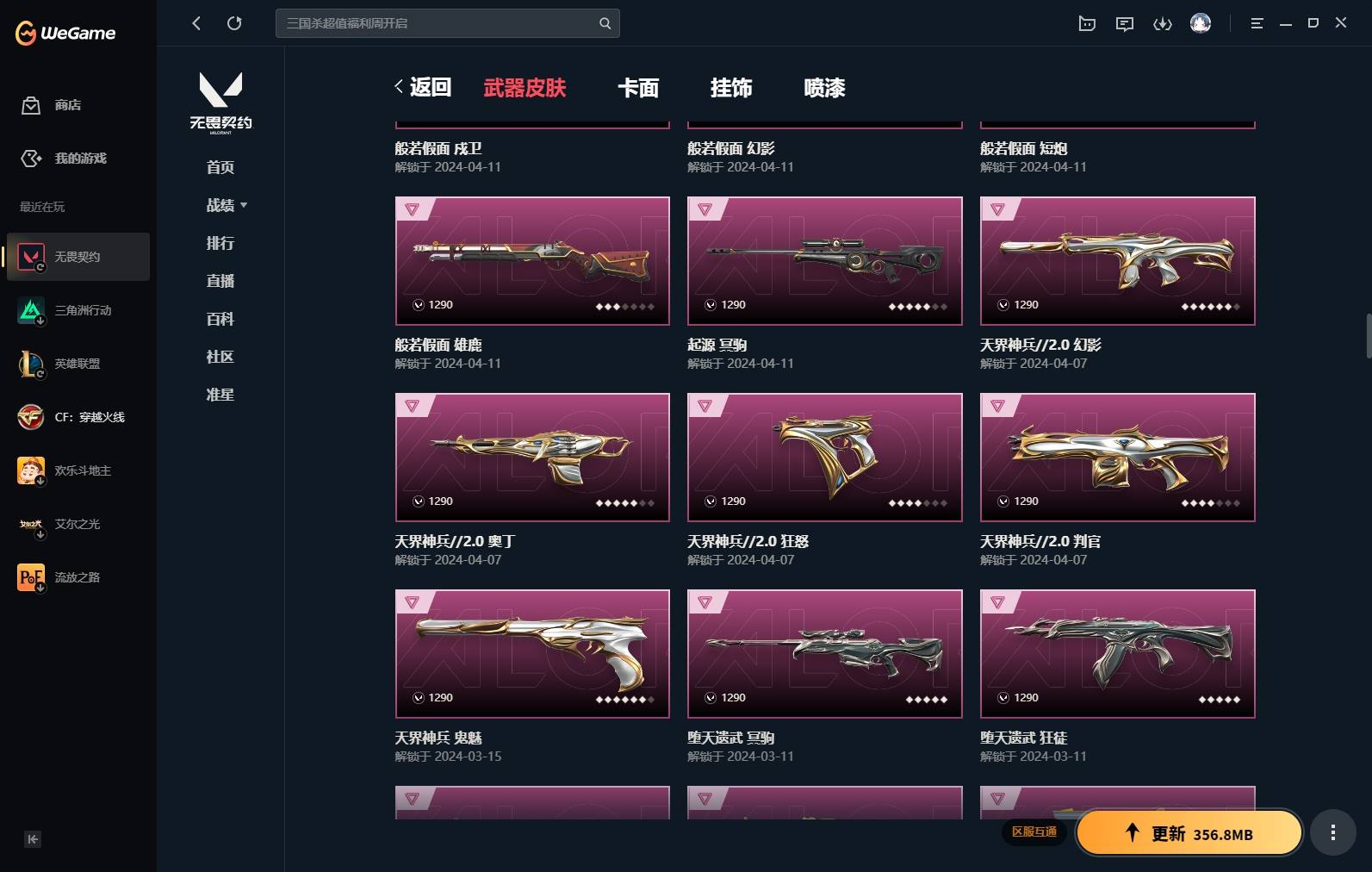Click the user avatar icon

(x=1201, y=23)
